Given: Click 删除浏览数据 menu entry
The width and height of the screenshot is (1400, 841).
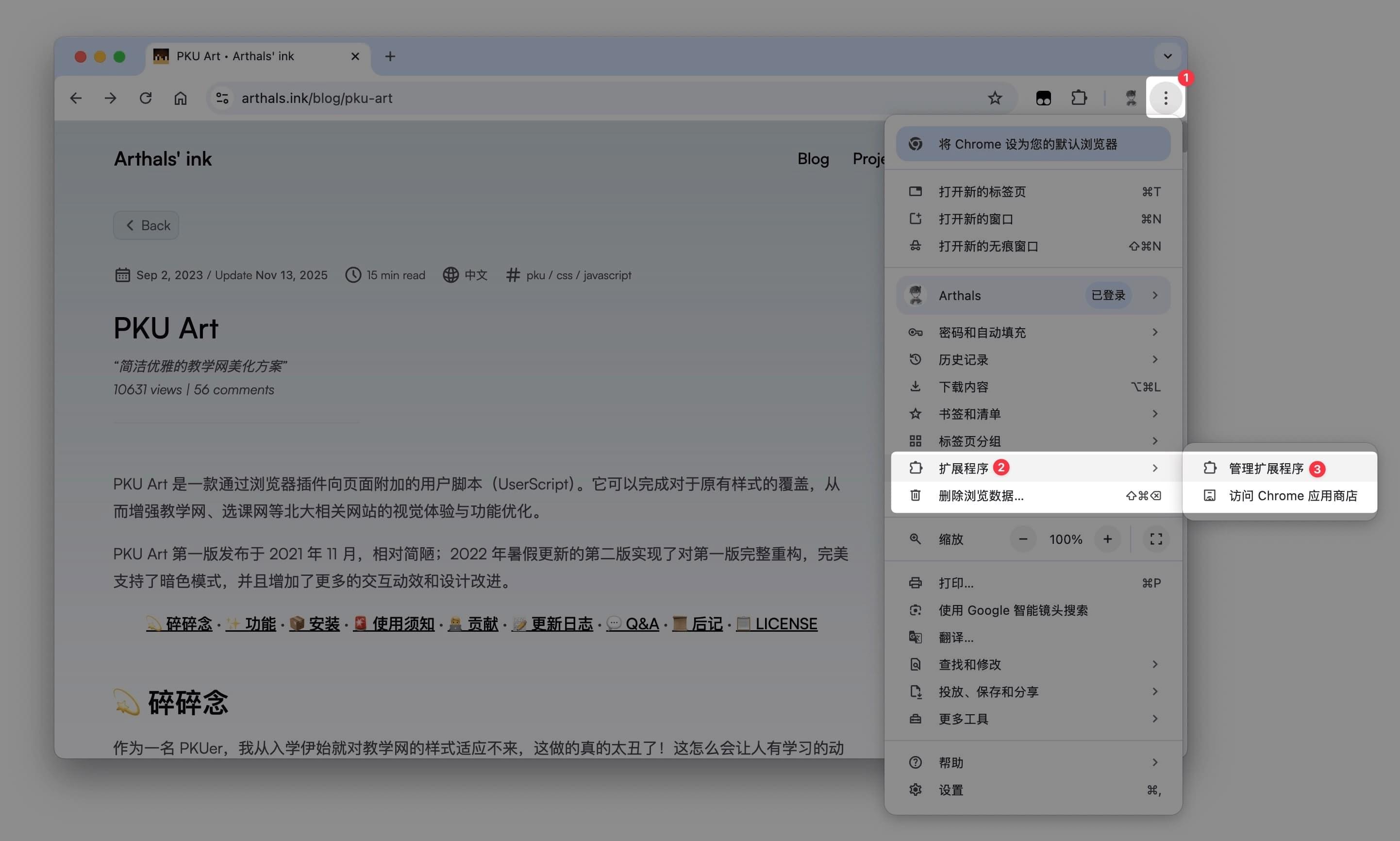Looking at the screenshot, I should (x=981, y=496).
